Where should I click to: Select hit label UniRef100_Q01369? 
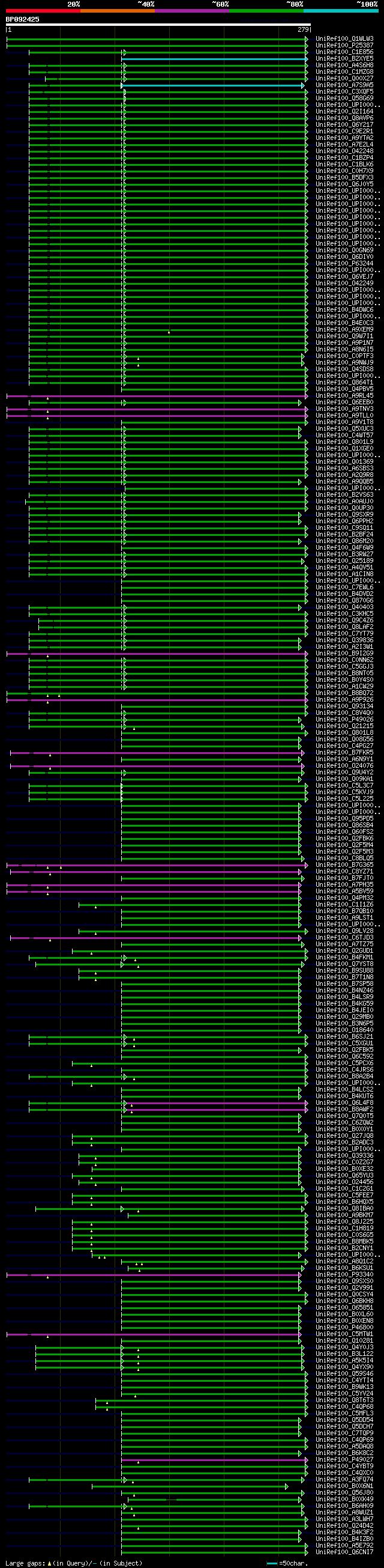tap(344, 462)
